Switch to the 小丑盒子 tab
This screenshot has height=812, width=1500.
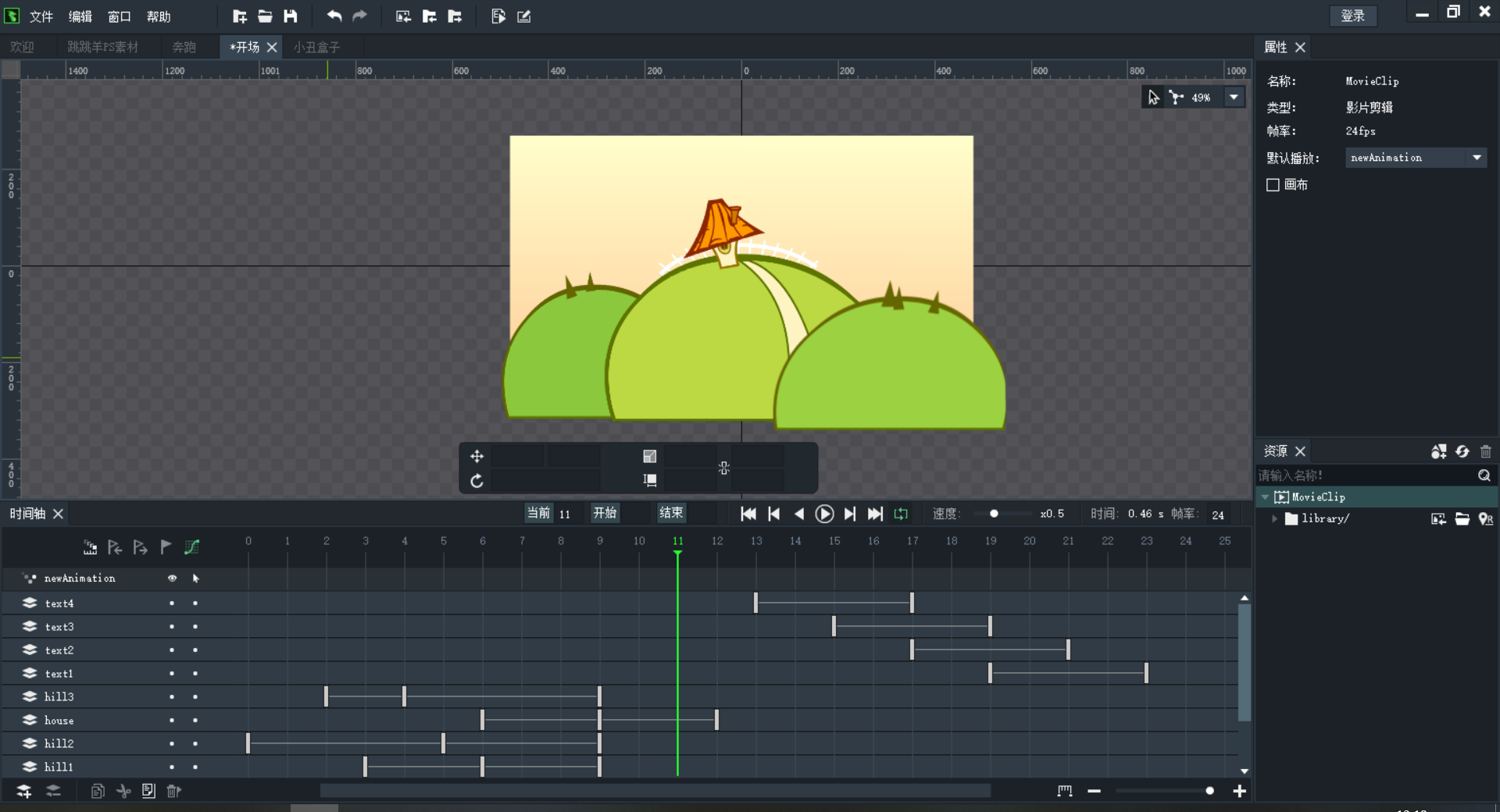[x=316, y=48]
